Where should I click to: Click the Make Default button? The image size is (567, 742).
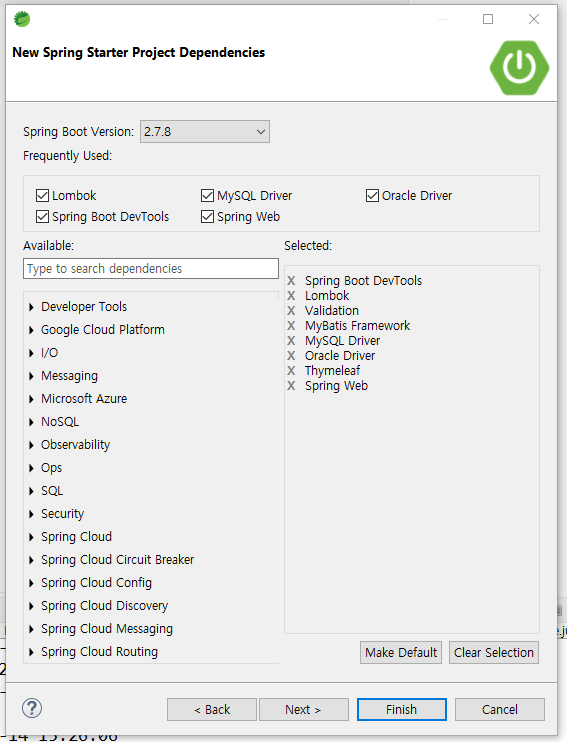click(401, 653)
